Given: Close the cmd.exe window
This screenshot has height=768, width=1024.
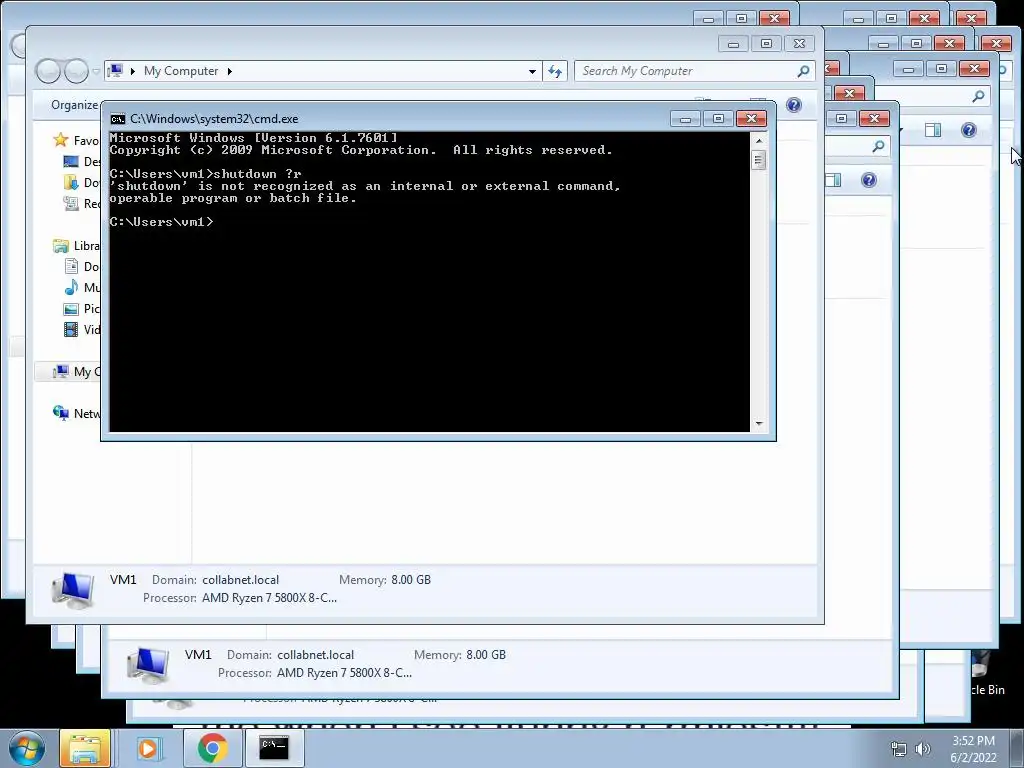Looking at the screenshot, I should [751, 118].
